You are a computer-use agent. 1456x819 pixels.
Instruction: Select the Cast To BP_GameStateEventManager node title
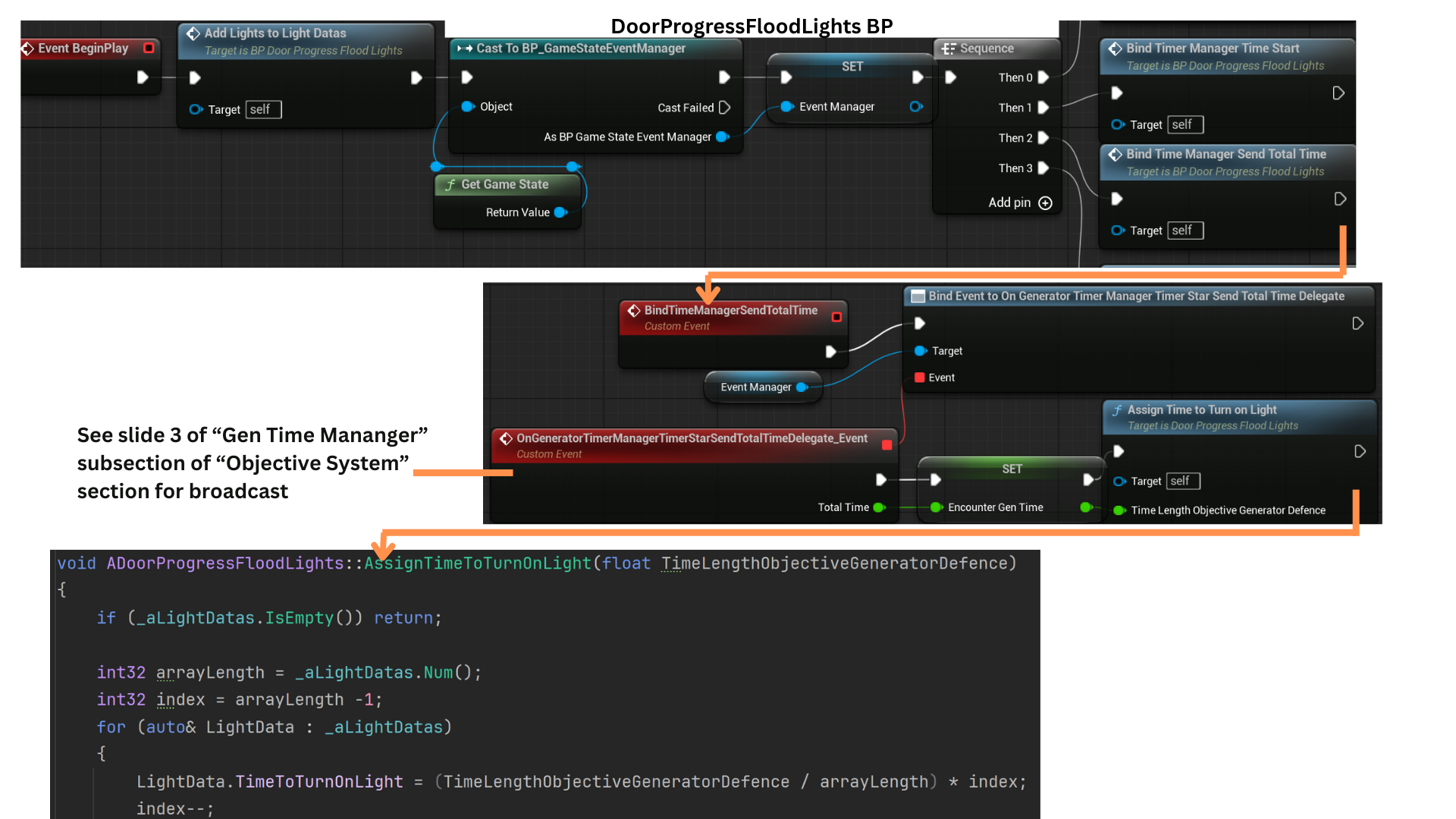(x=580, y=49)
